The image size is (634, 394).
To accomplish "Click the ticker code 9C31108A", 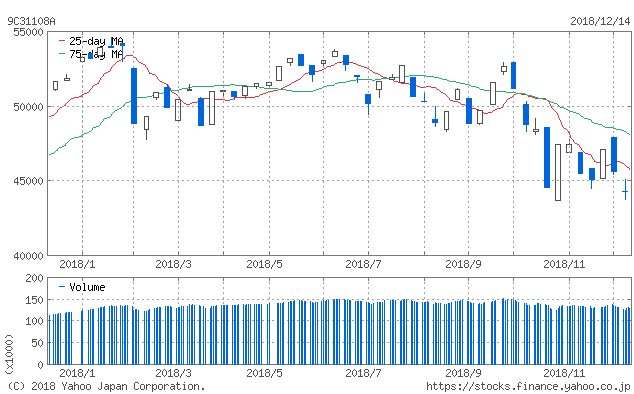I will coord(31,21).
